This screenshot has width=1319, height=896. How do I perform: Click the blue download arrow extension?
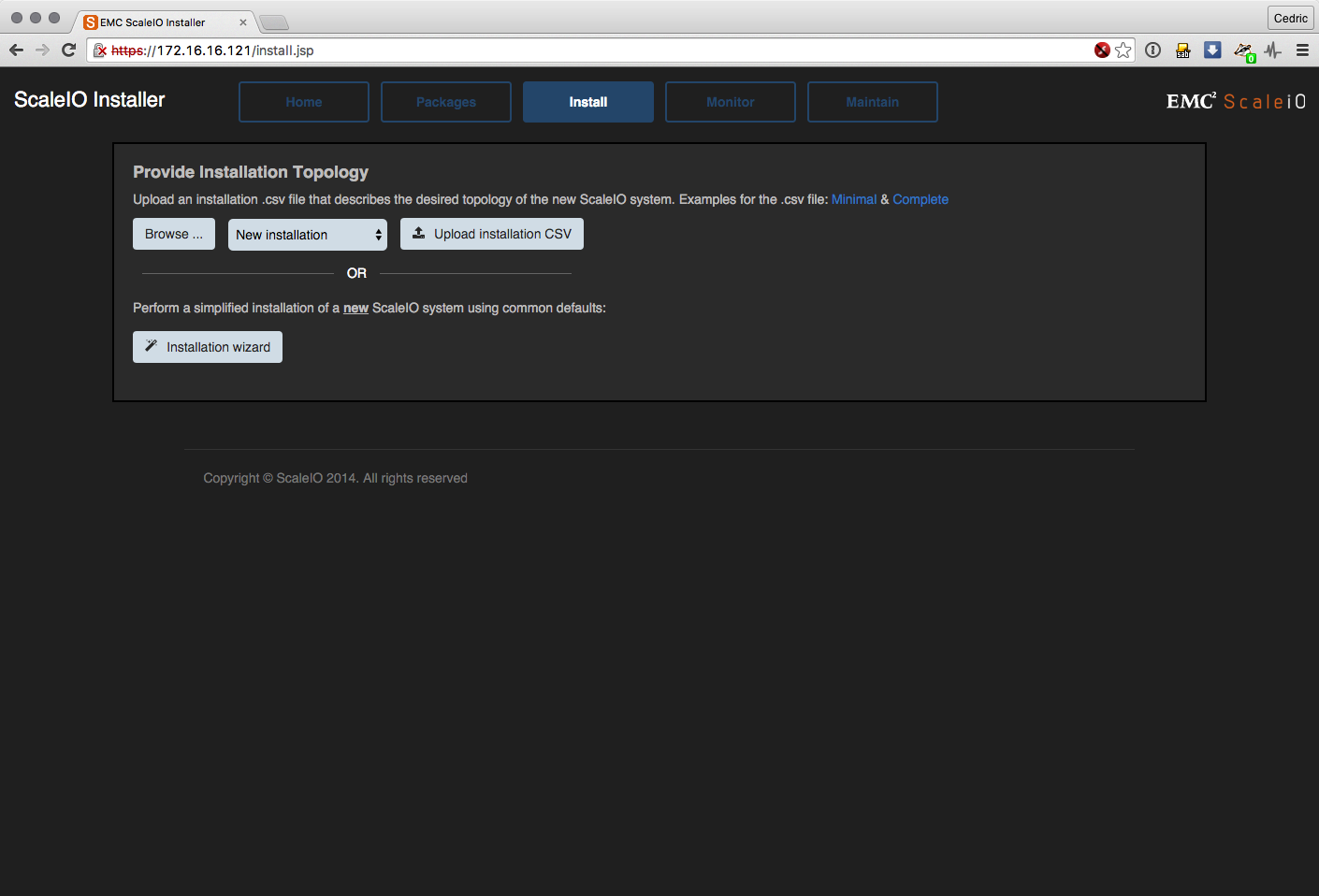(x=1212, y=51)
